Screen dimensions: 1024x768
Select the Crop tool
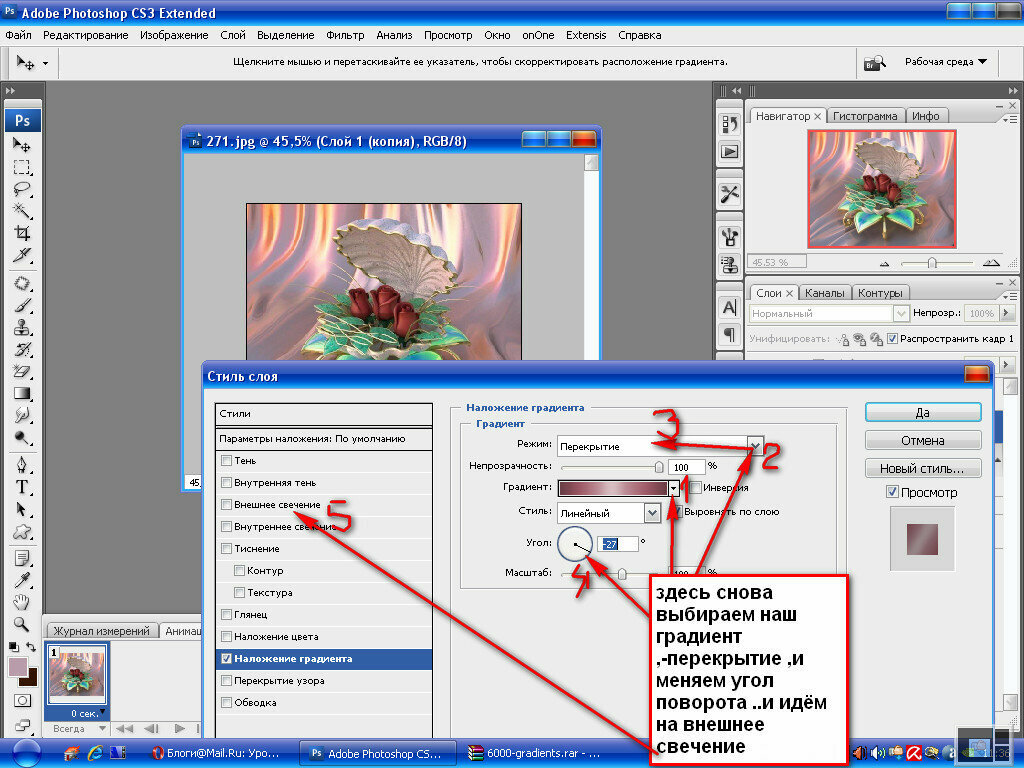[x=22, y=232]
